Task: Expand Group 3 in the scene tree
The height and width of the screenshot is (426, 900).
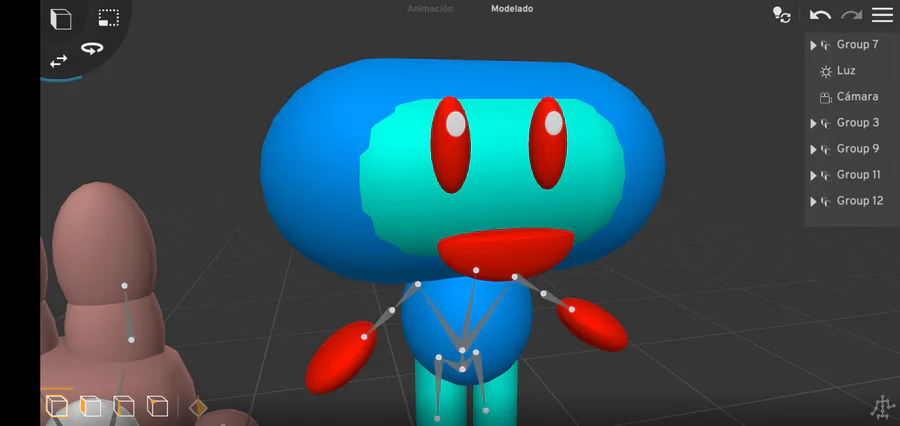Action: pyautogui.click(x=813, y=123)
